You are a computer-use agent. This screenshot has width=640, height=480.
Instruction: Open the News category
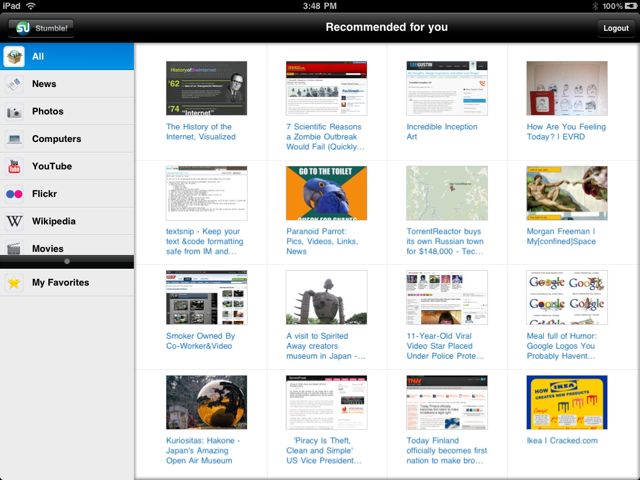tap(67, 84)
